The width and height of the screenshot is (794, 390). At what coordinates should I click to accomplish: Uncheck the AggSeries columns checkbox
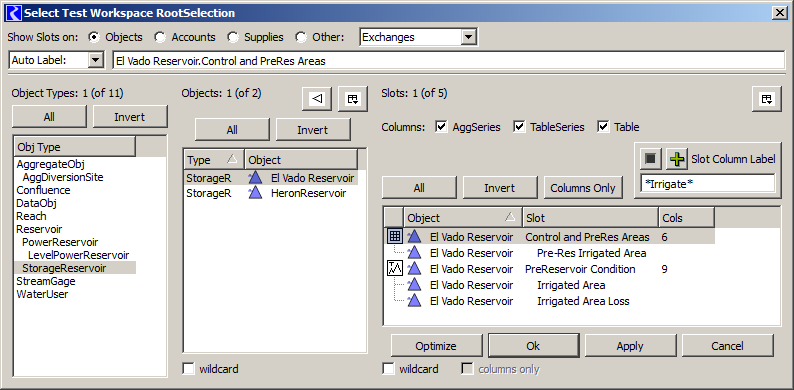click(441, 127)
